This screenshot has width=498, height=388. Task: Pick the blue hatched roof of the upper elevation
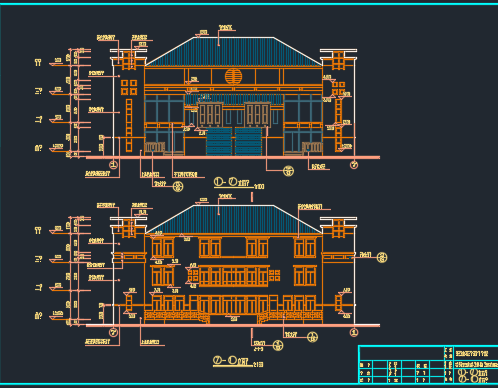(x=233, y=52)
